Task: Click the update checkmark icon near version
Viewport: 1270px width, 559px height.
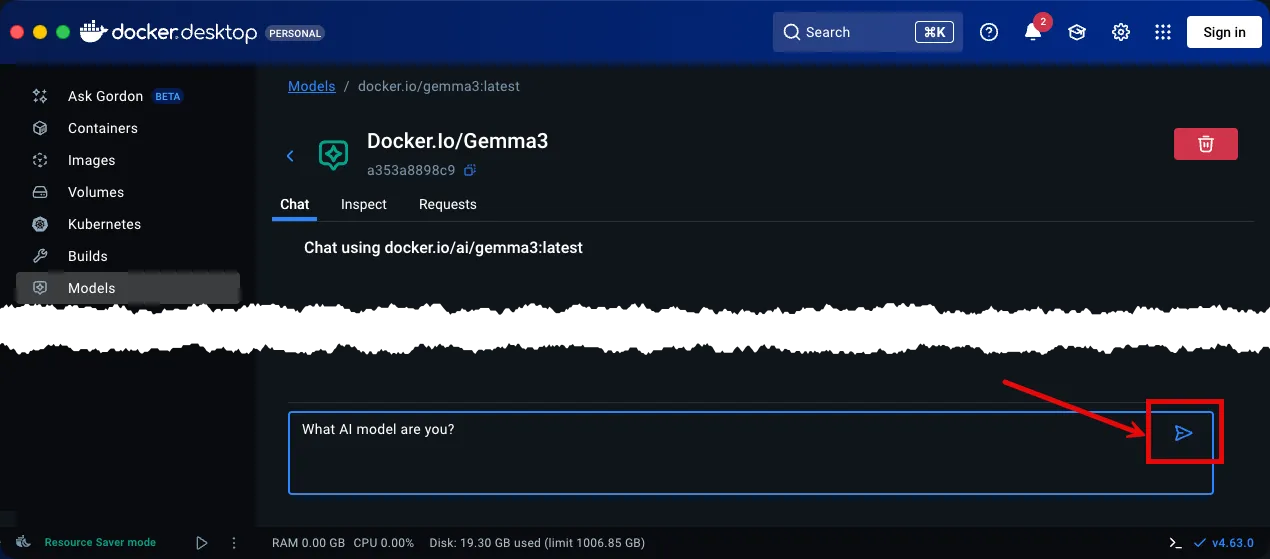Action: coord(1200,543)
